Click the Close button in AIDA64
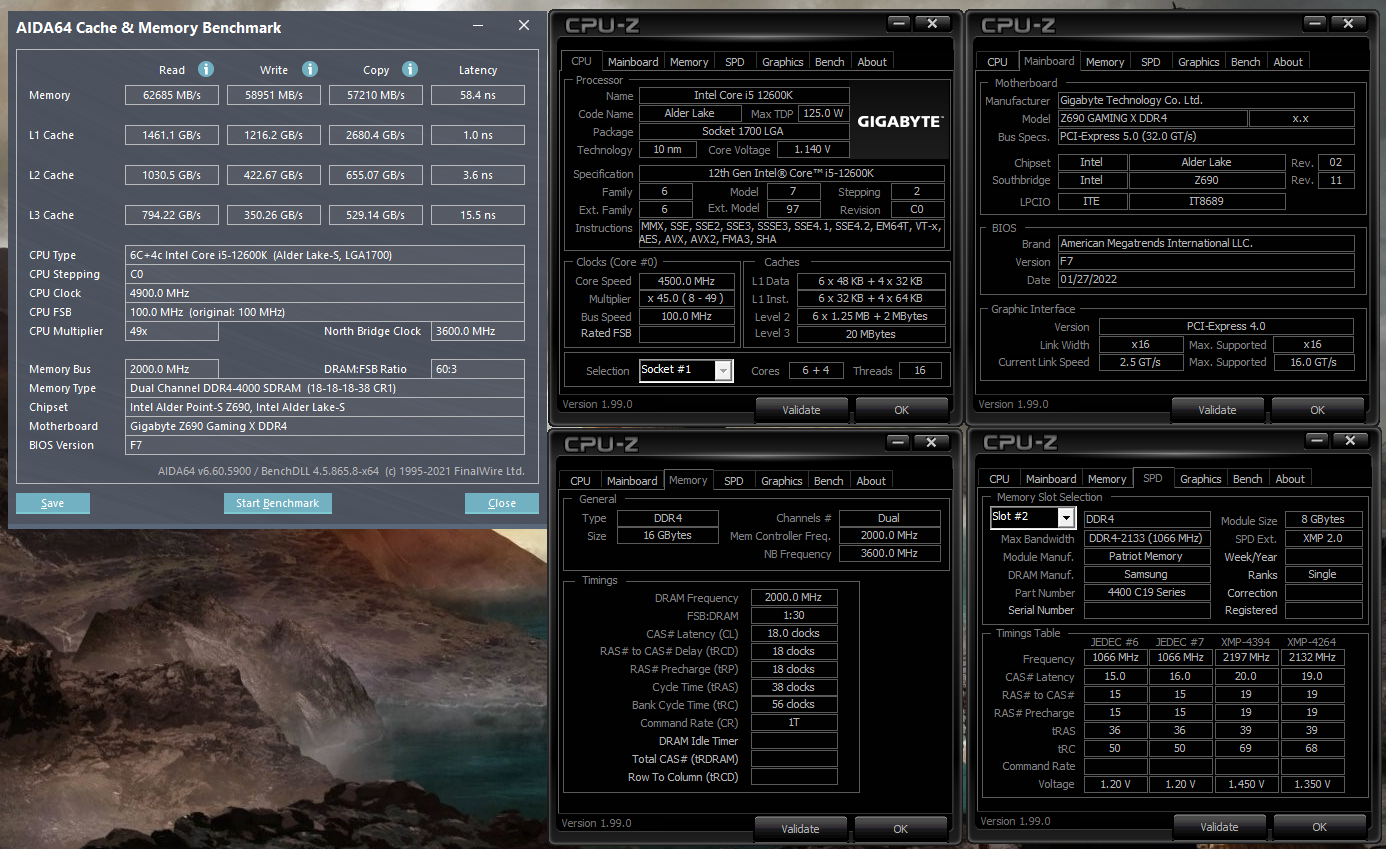This screenshot has height=849, width=1386. [x=501, y=503]
